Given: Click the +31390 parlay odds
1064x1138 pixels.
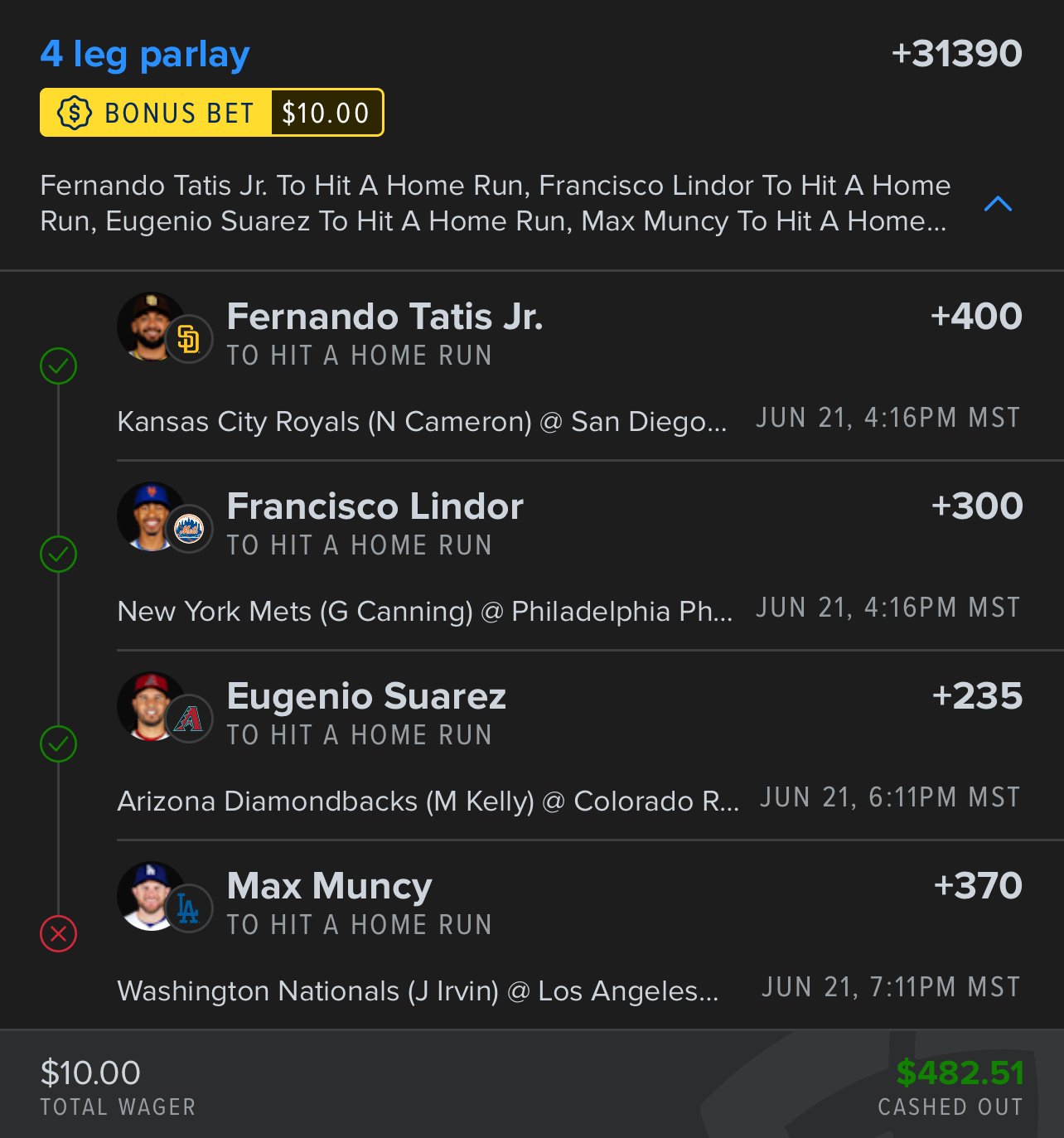Looking at the screenshot, I should pyautogui.click(x=956, y=54).
